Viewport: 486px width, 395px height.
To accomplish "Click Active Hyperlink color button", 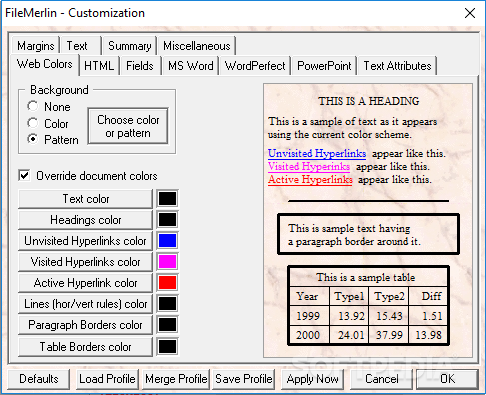I will 86,283.
